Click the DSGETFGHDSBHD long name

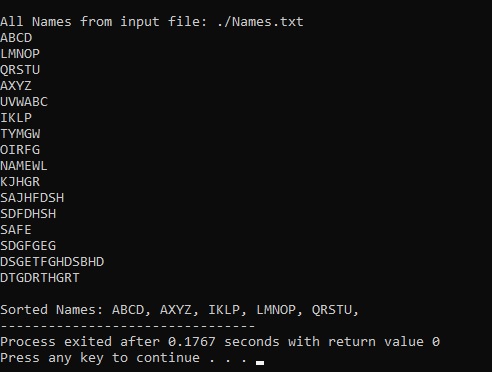[x=52, y=262]
